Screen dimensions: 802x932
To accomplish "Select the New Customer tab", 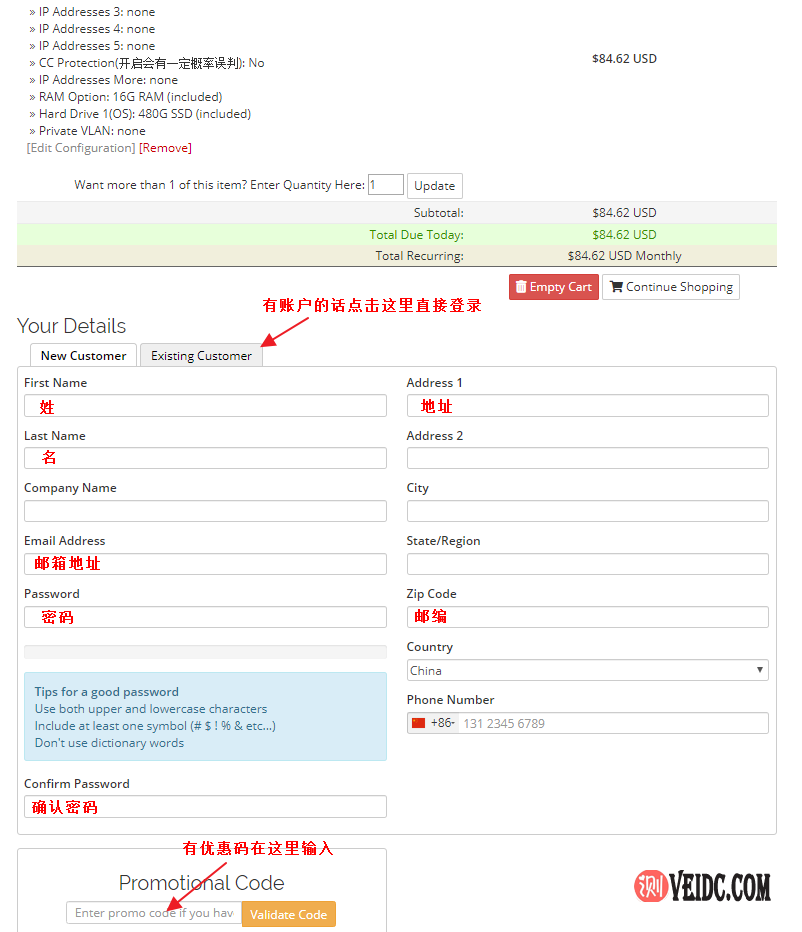I will tap(83, 355).
